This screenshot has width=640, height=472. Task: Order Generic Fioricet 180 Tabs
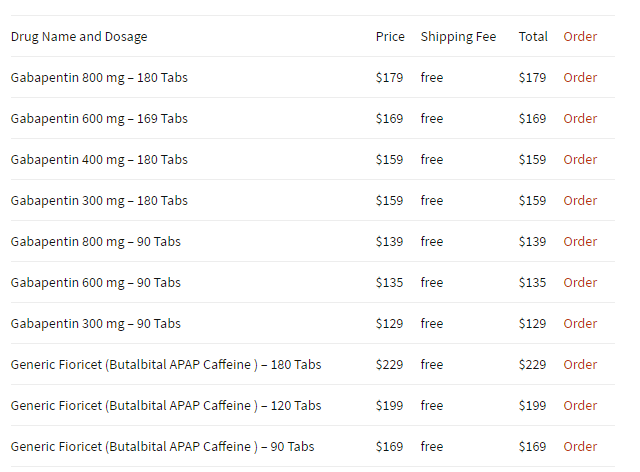(580, 364)
